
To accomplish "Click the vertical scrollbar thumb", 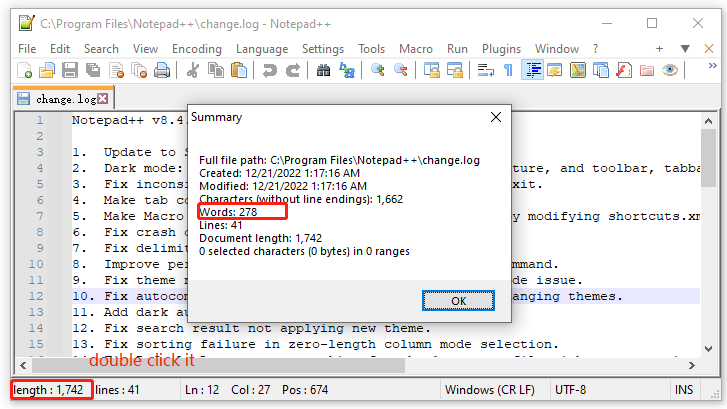I will click(708, 158).
